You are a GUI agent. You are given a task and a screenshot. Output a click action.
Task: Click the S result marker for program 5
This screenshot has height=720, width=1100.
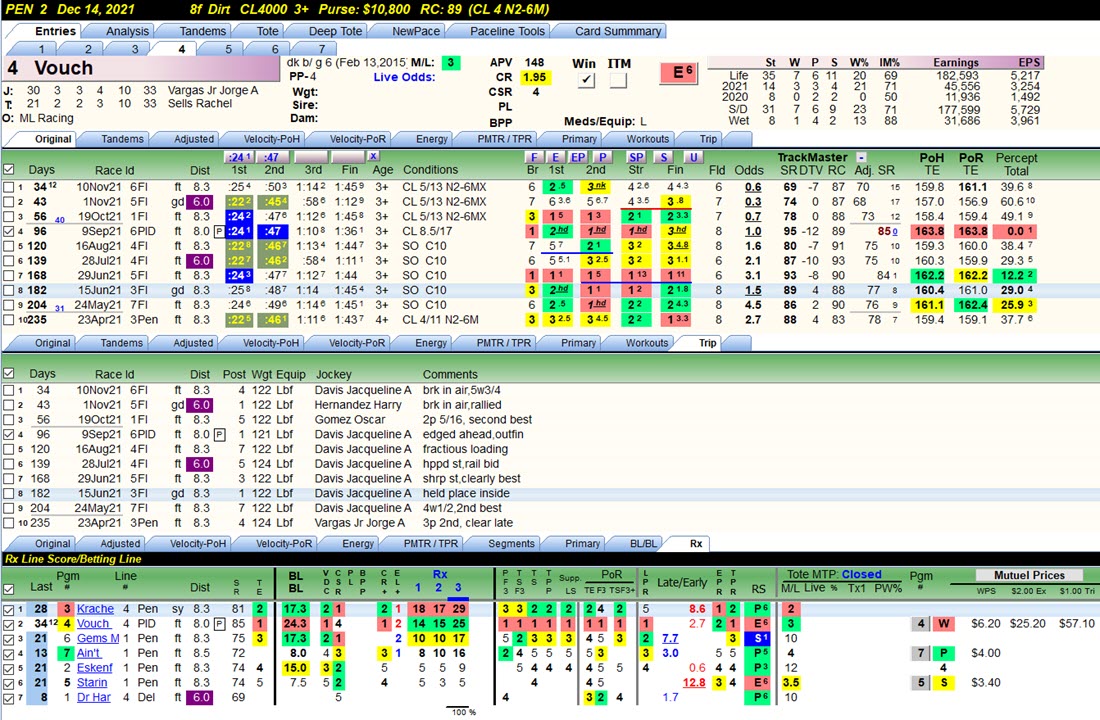click(x=944, y=682)
